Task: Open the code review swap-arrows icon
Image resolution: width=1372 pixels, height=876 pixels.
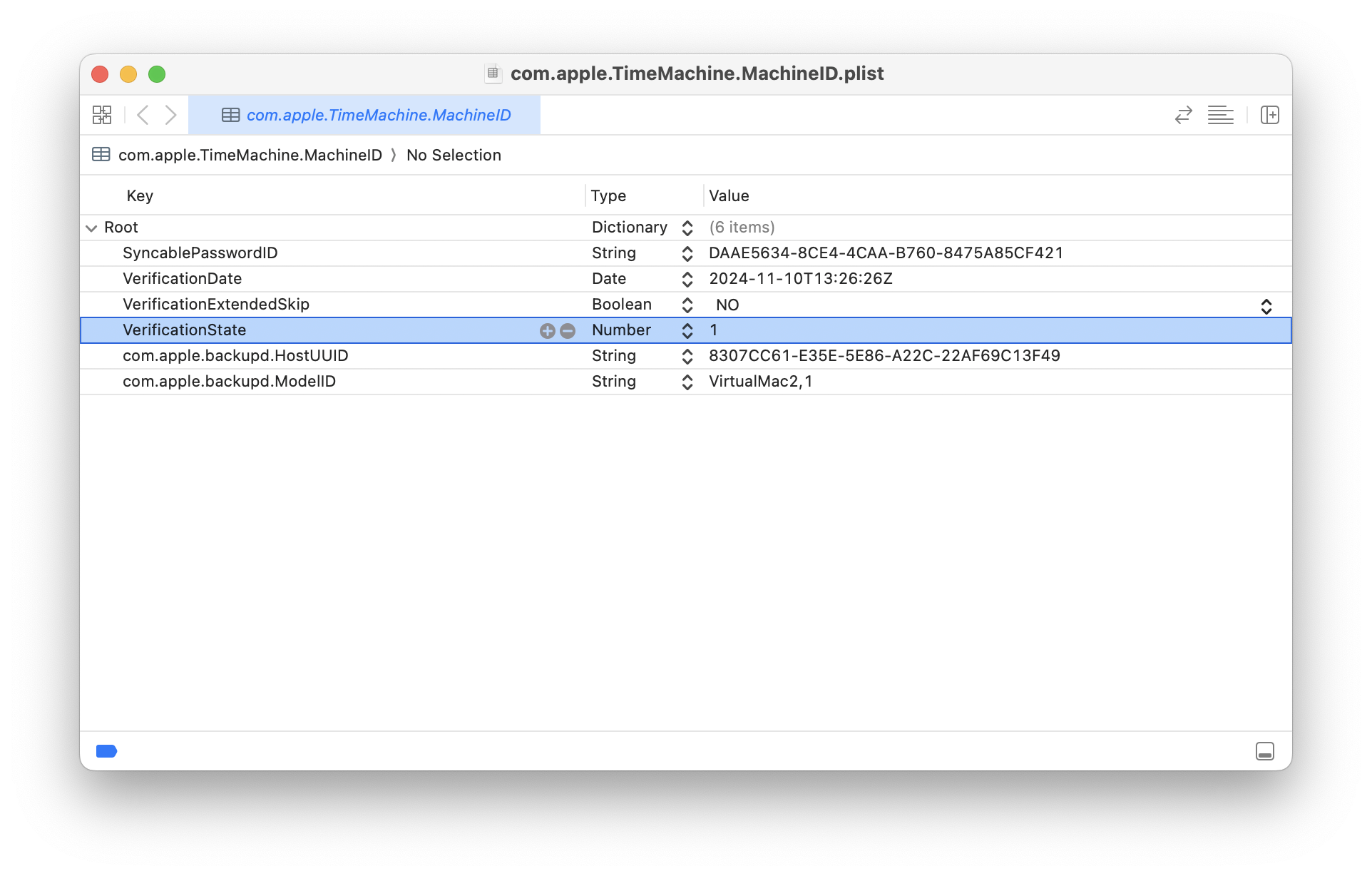Action: [x=1182, y=114]
